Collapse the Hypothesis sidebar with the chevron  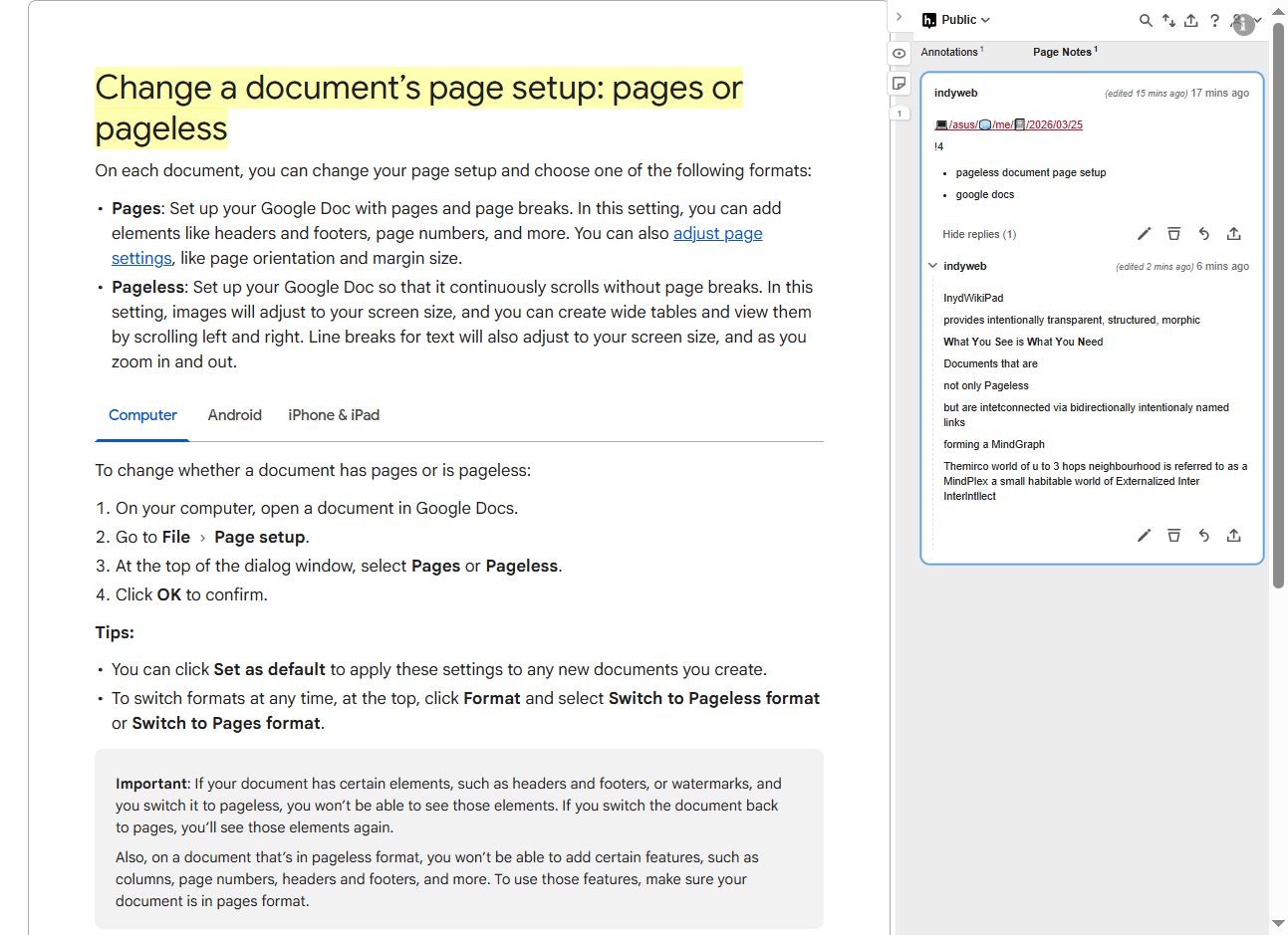pyautogui.click(x=899, y=17)
